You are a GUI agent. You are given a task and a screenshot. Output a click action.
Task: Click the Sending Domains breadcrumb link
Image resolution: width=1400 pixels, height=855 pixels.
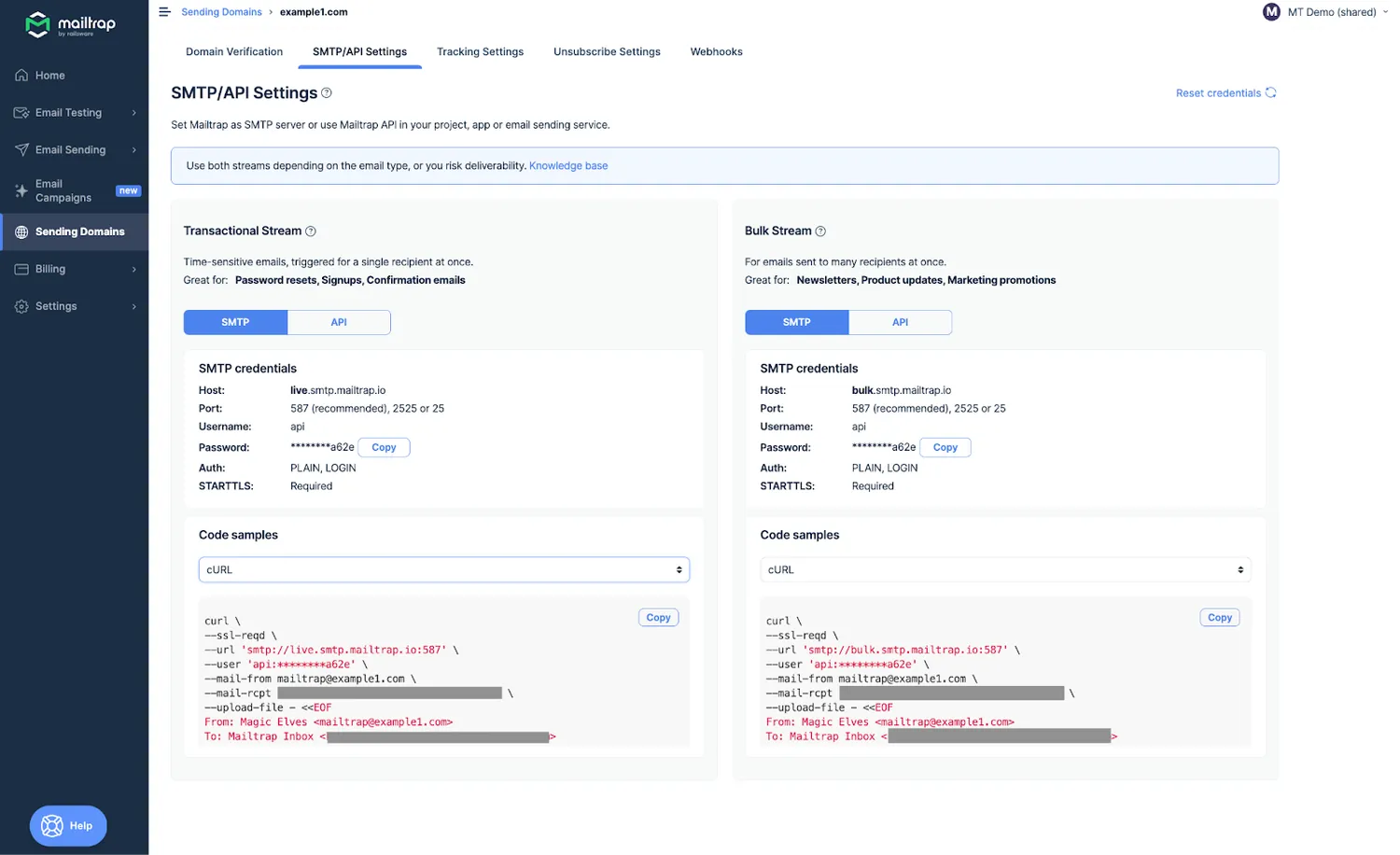(221, 12)
